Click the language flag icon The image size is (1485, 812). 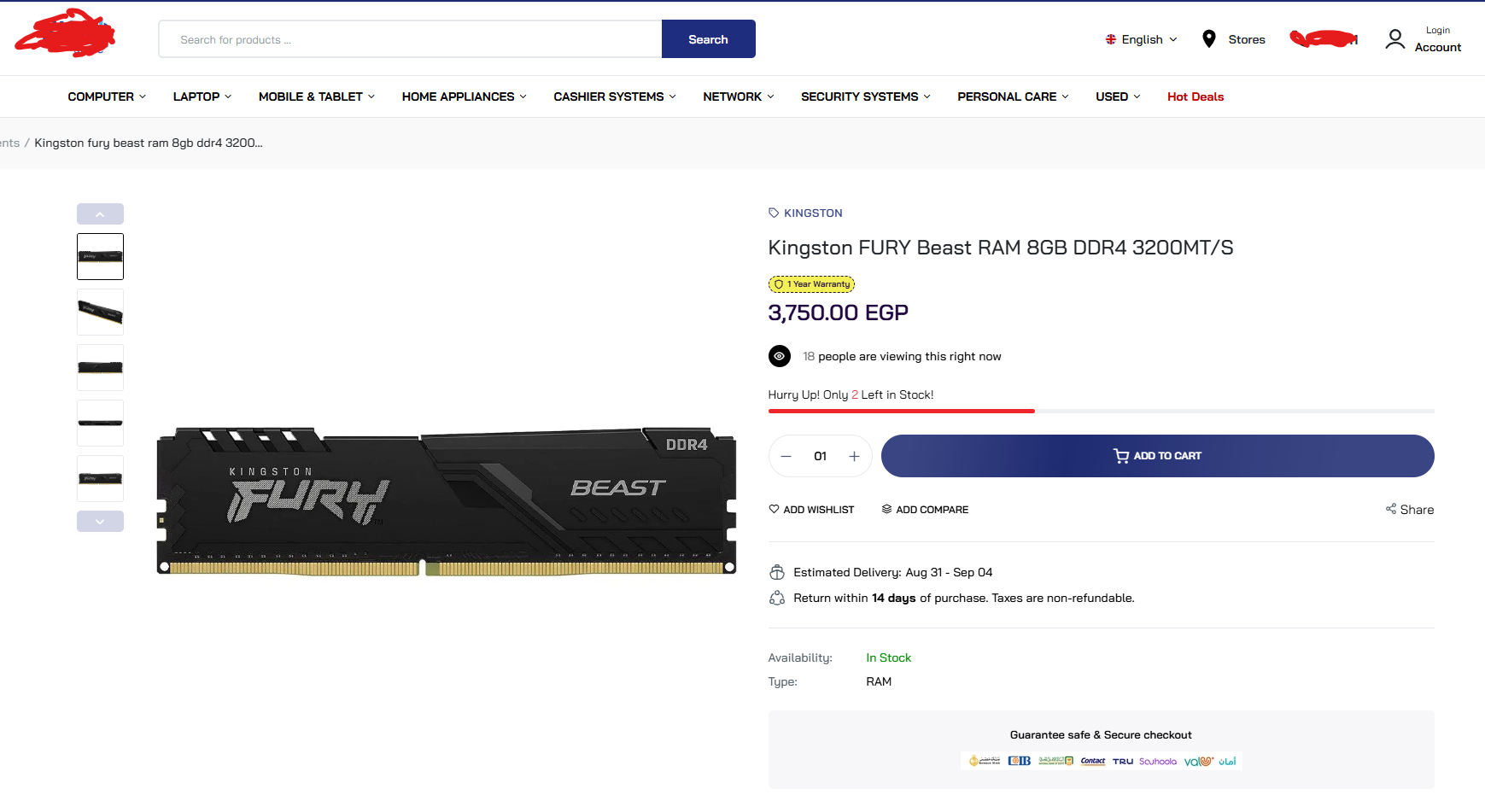(1111, 39)
